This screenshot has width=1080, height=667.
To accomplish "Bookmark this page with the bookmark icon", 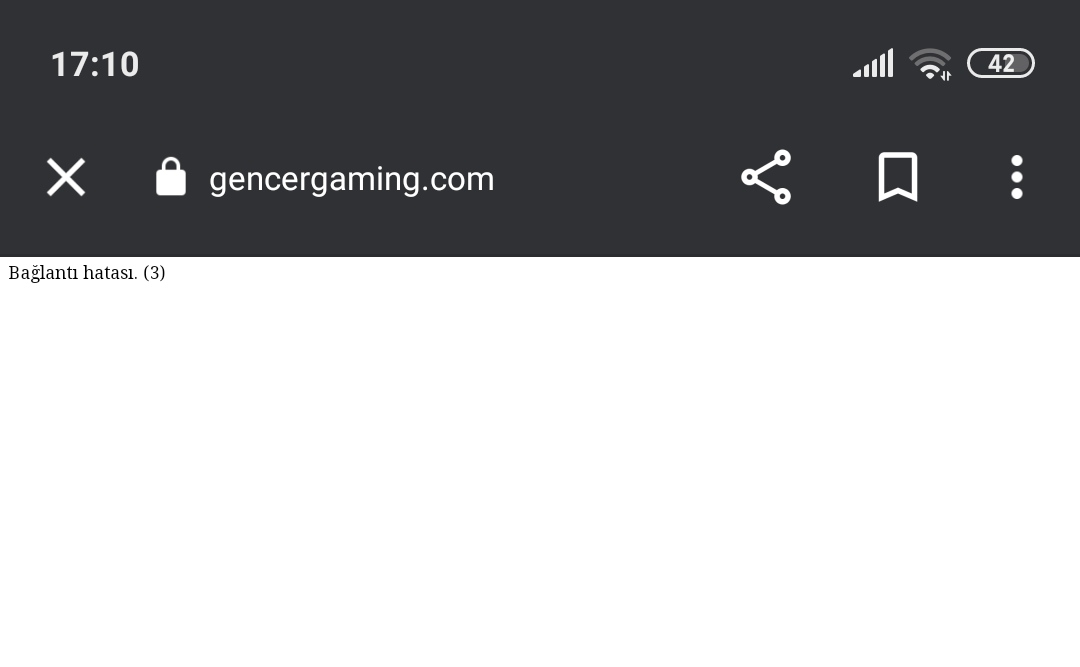I will click(x=897, y=178).
